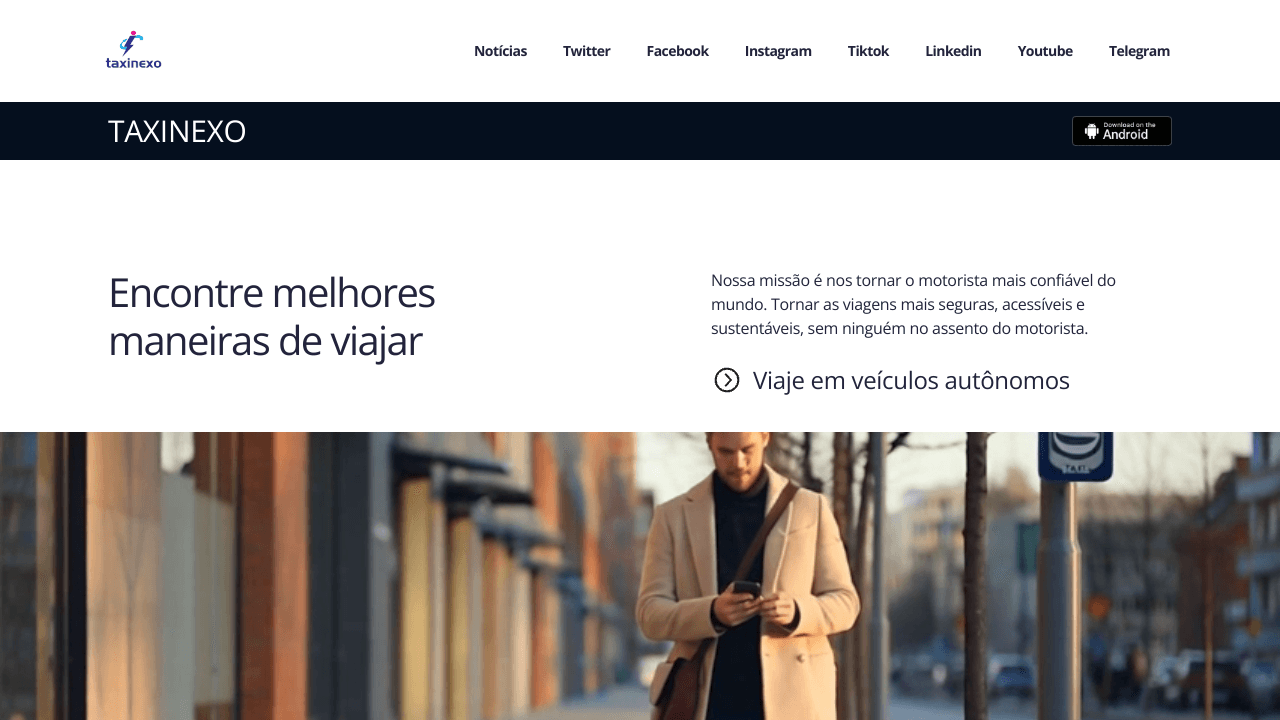Open the Facebook navigation link
Screen dimensions: 1280x720
pyautogui.click(x=678, y=51)
